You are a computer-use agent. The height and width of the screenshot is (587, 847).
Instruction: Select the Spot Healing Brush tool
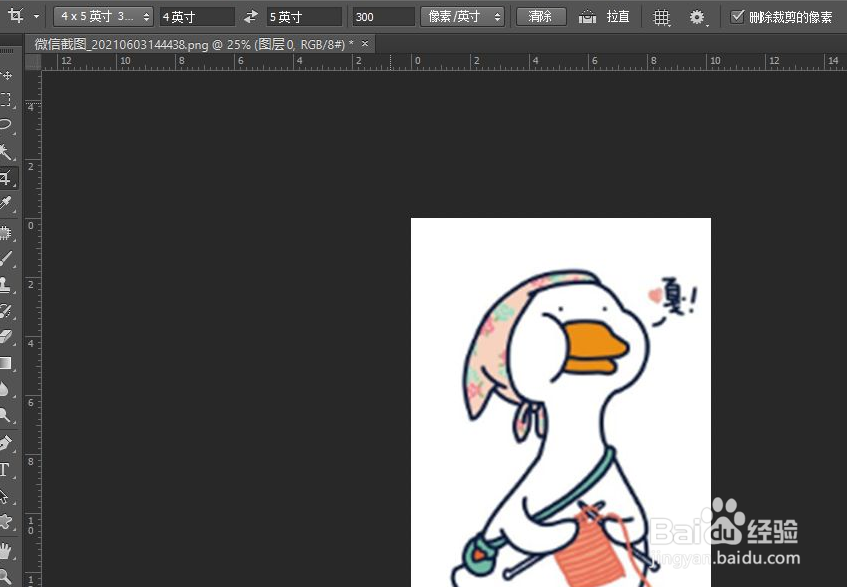pyautogui.click(x=5, y=233)
